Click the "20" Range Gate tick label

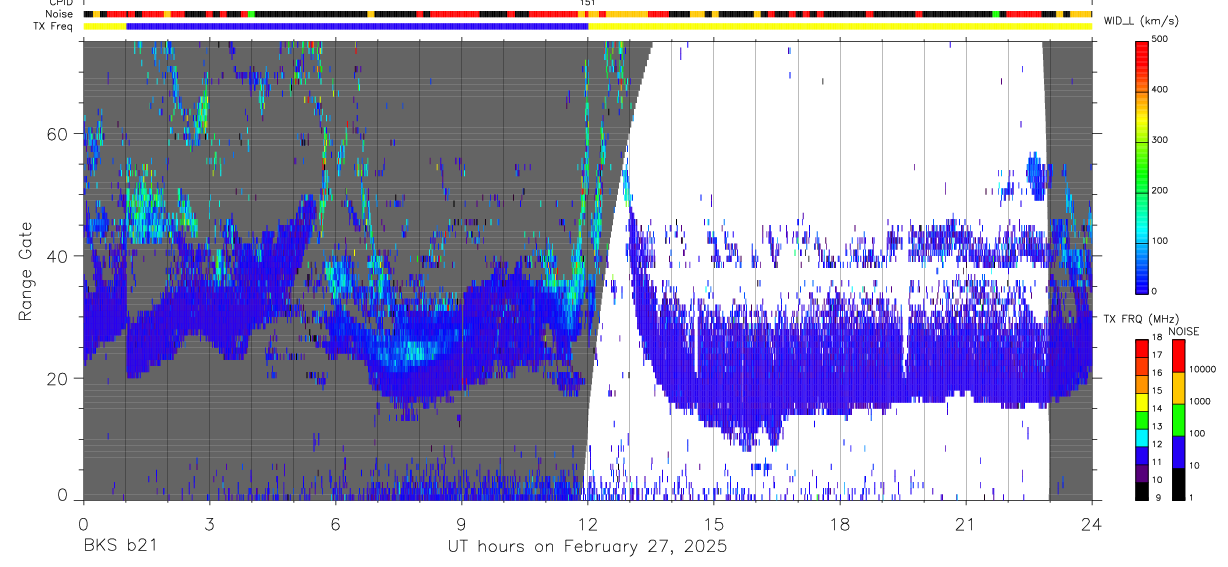58,379
